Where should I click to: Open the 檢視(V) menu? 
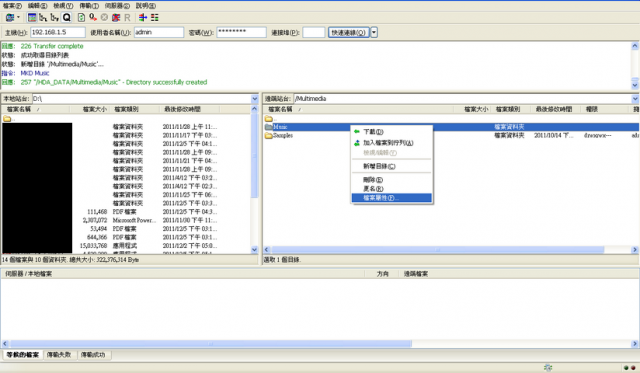(x=63, y=6)
